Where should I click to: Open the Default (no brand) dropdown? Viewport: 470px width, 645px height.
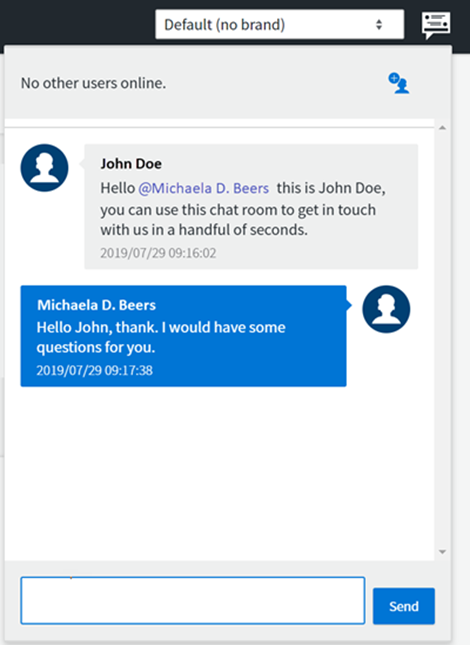point(280,25)
